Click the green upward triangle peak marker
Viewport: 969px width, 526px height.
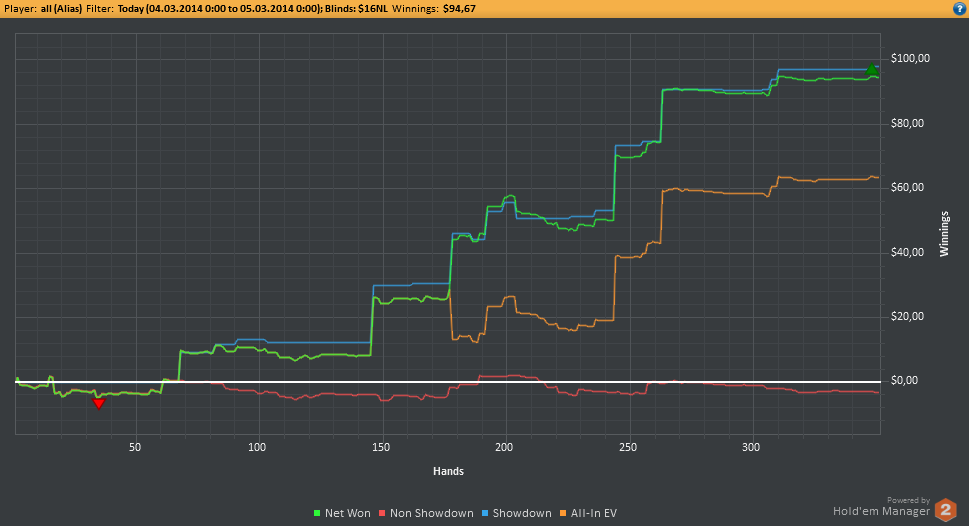[872, 70]
